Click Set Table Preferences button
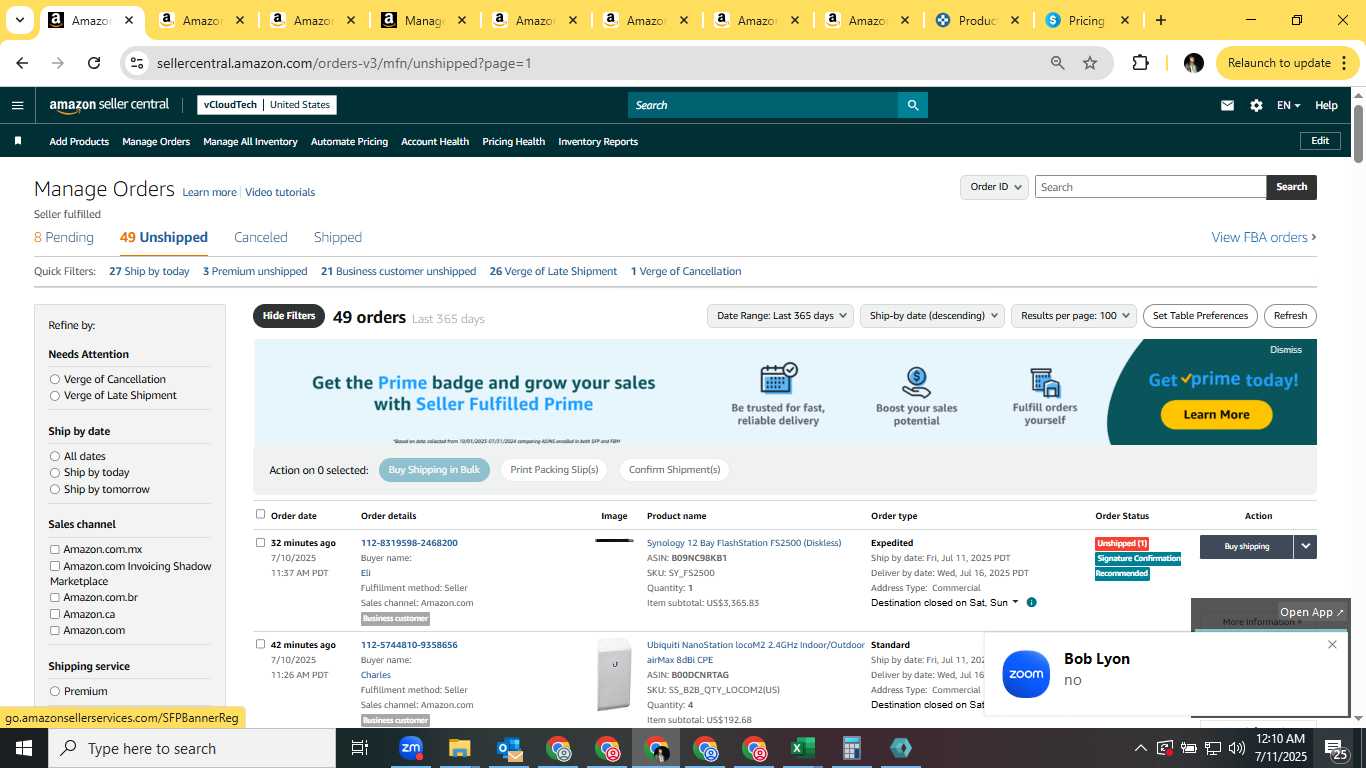 (1200, 316)
